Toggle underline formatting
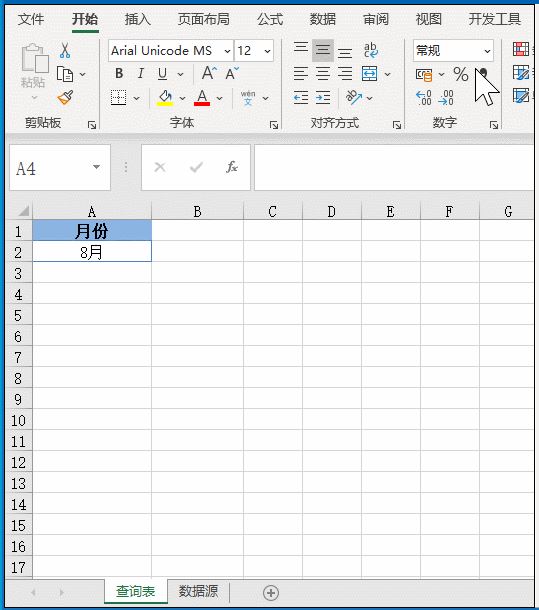539x610 pixels. tap(162, 74)
